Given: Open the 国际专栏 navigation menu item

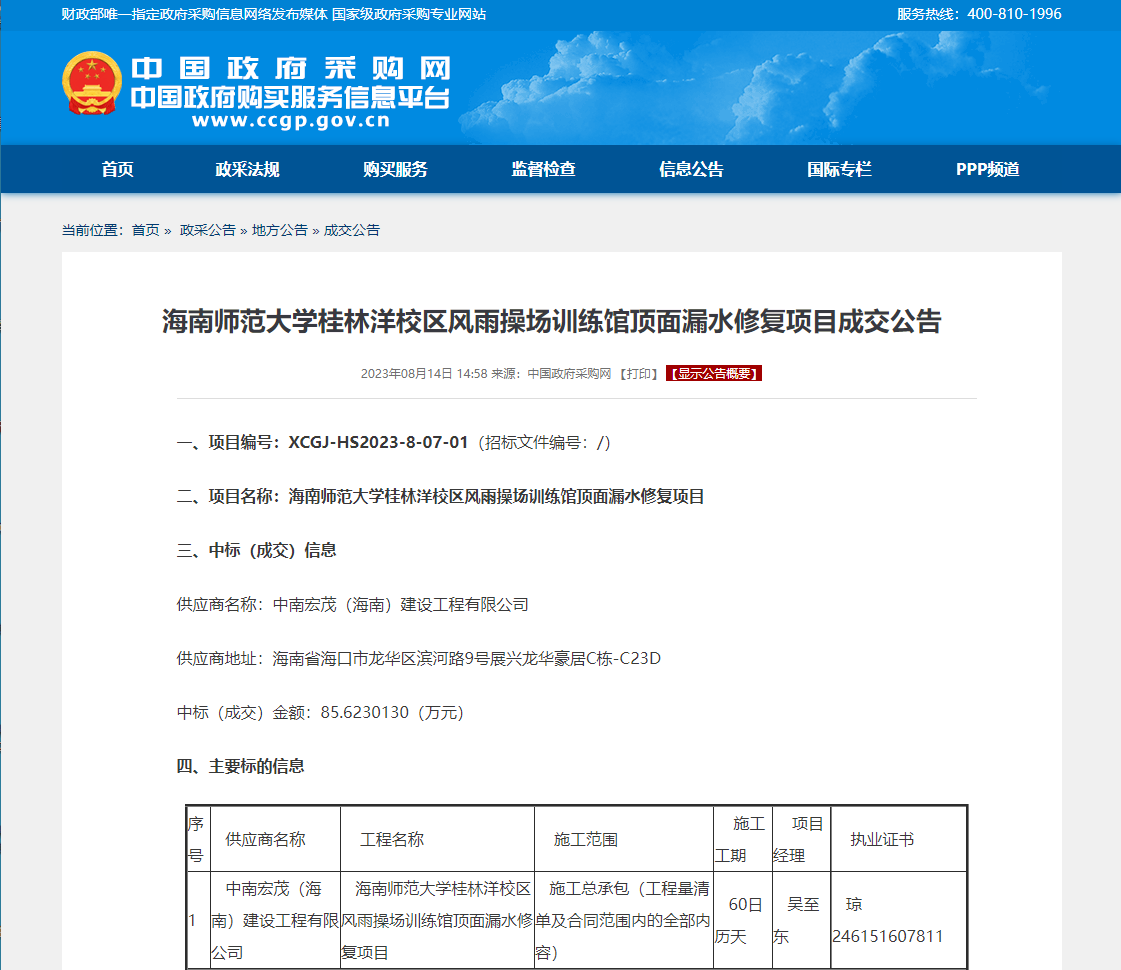Looking at the screenshot, I should [x=839, y=169].
